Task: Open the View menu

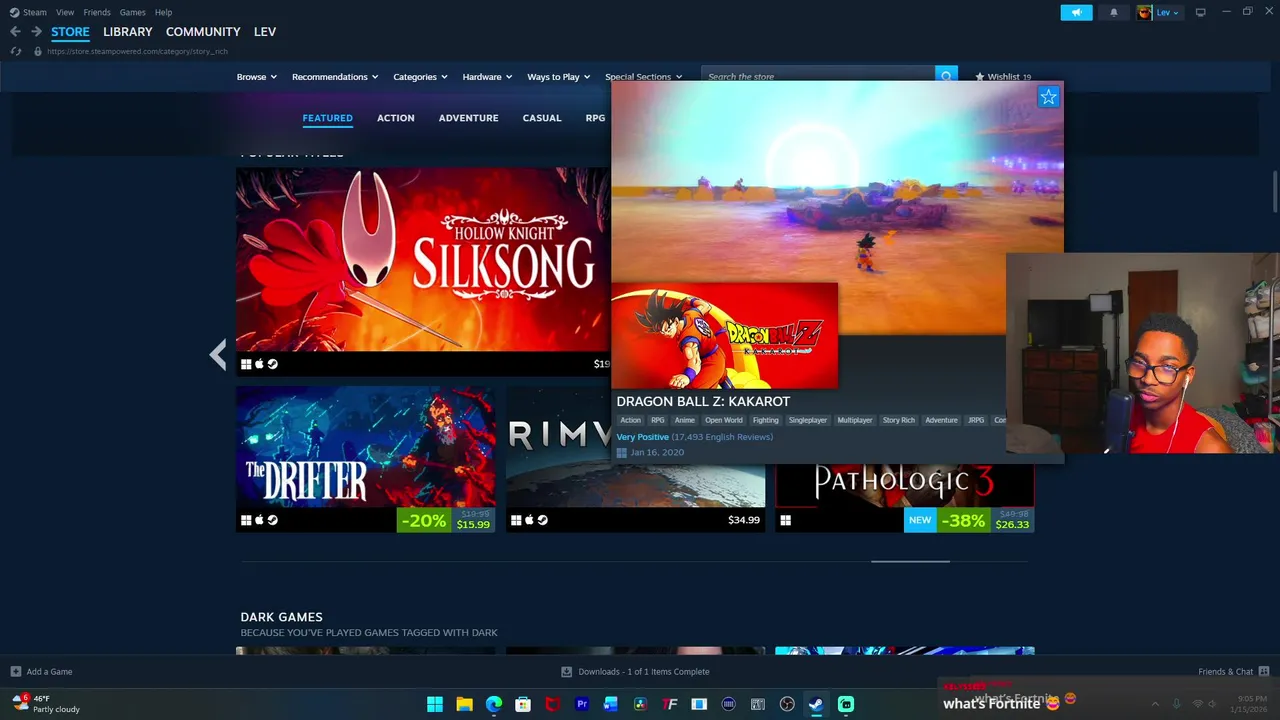Action: click(65, 12)
